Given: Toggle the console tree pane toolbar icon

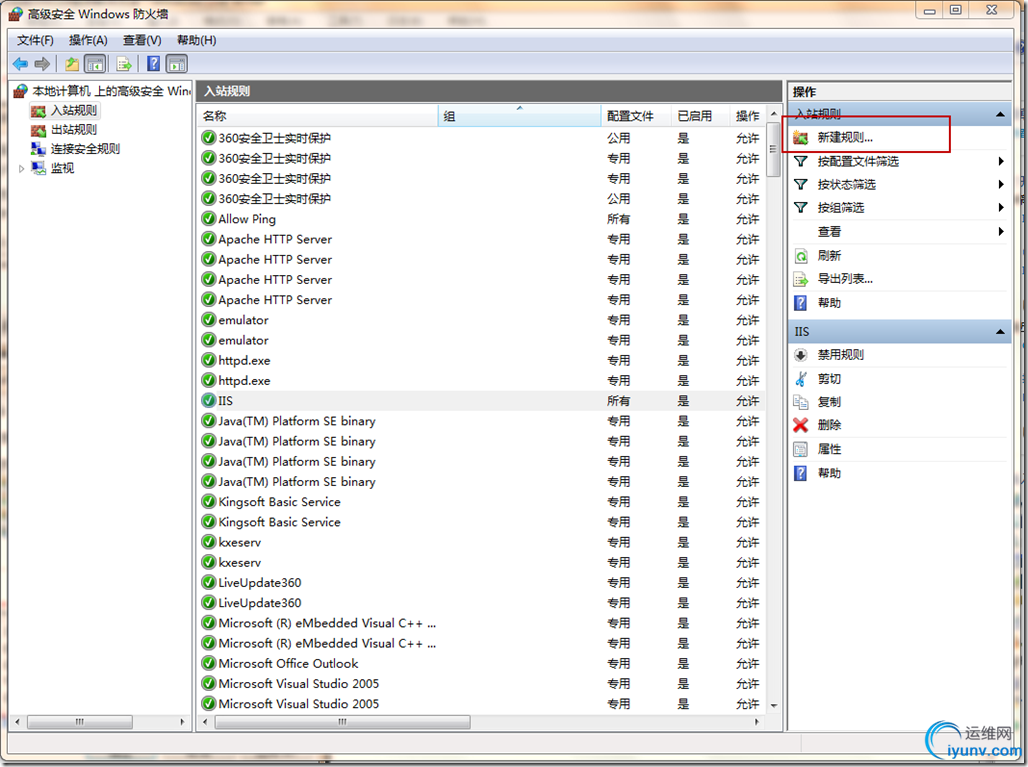Looking at the screenshot, I should click(95, 64).
